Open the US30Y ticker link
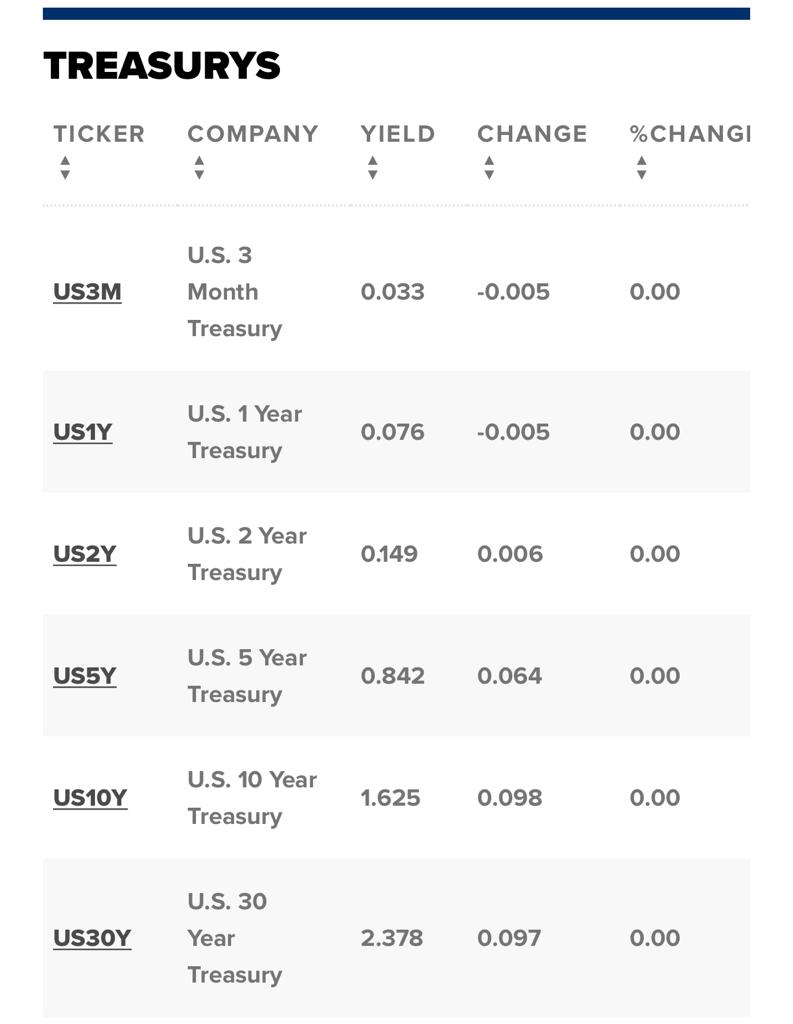Image resolution: width=793 pixels, height=1024 pixels. (x=92, y=938)
